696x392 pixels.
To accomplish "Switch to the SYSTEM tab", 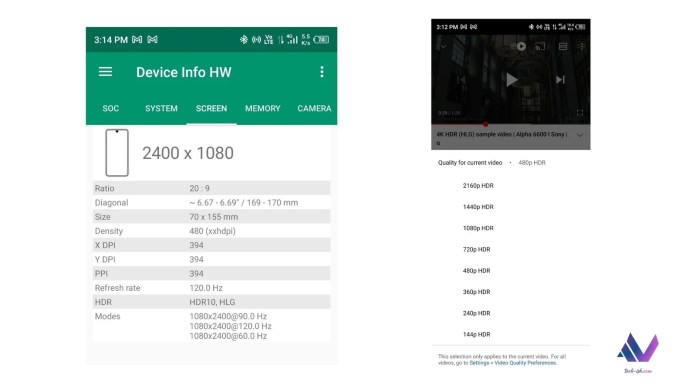I will [161, 108].
